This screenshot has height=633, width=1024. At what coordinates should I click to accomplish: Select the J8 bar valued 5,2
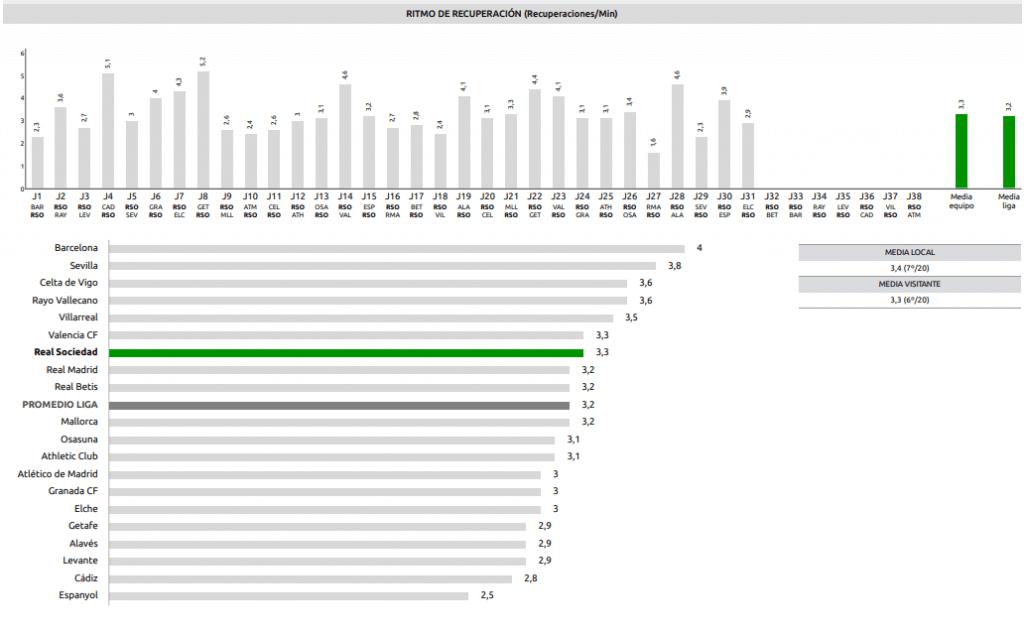tap(203, 130)
